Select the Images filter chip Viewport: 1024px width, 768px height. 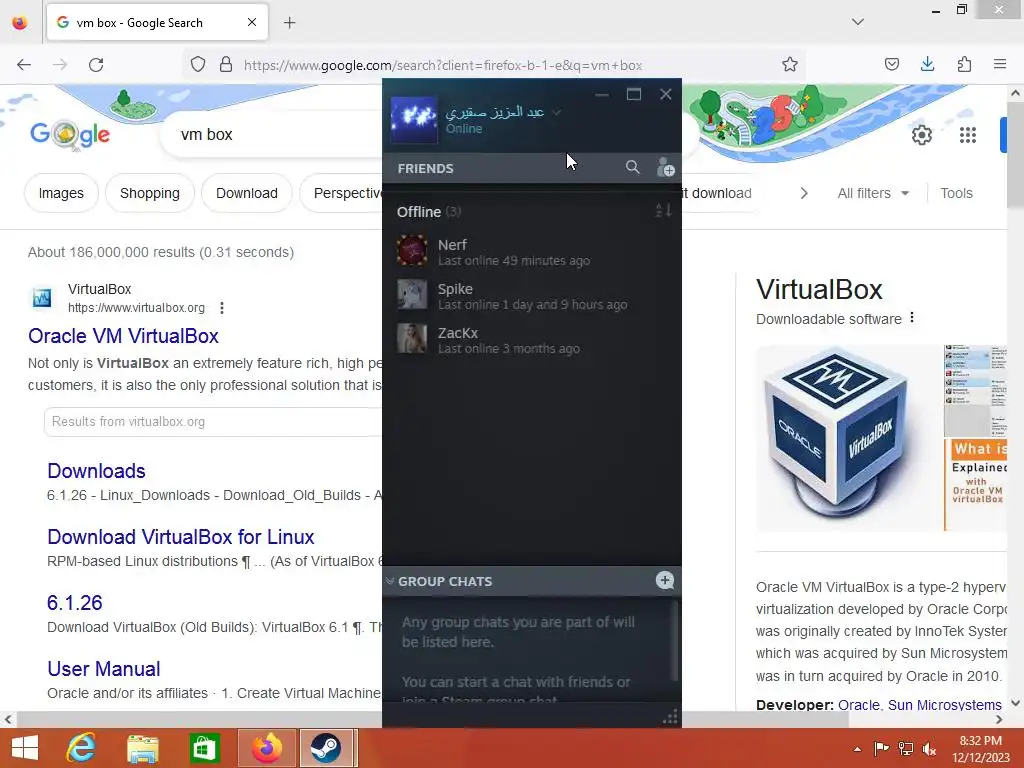[61, 193]
